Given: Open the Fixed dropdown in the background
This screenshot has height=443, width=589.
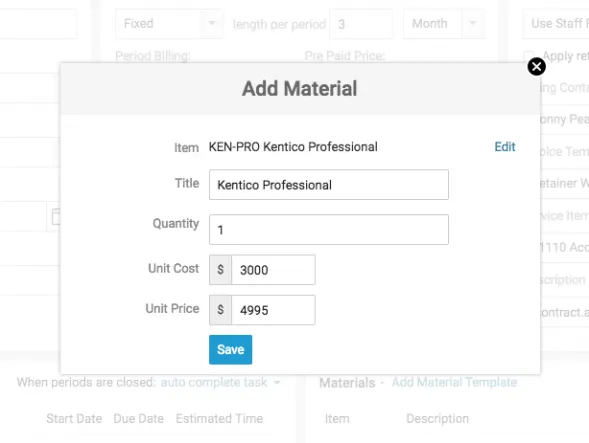Looking at the screenshot, I should 169,24.
